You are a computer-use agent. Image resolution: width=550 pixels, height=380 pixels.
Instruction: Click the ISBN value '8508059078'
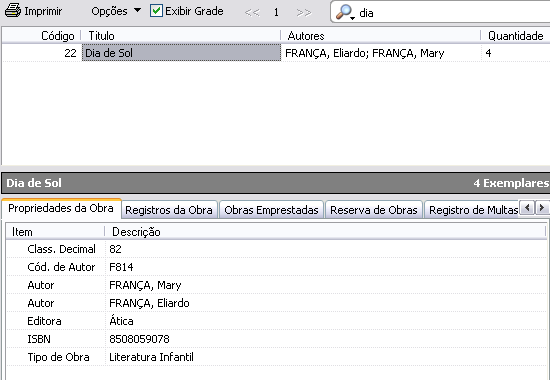tap(139, 339)
